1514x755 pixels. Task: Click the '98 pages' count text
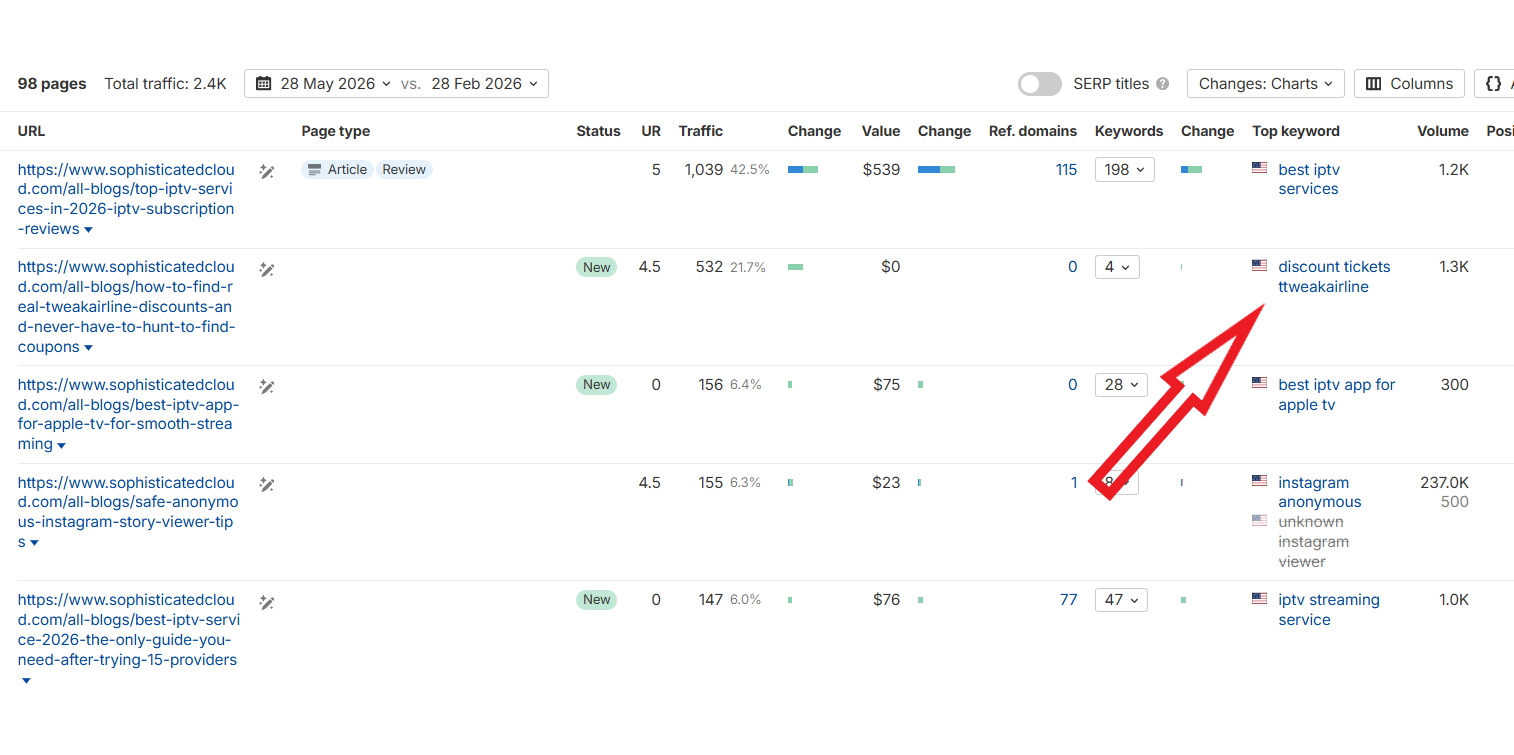coord(52,84)
